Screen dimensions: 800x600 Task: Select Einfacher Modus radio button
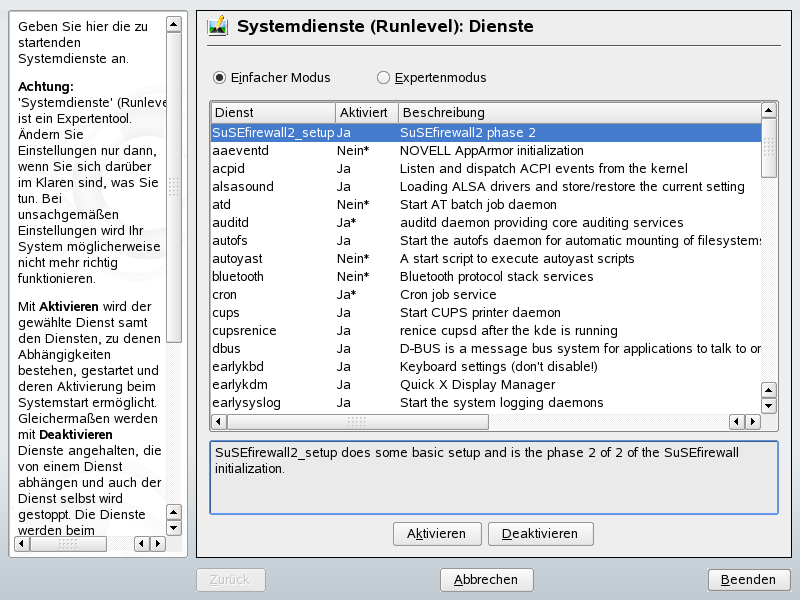pyautogui.click(x=220, y=77)
